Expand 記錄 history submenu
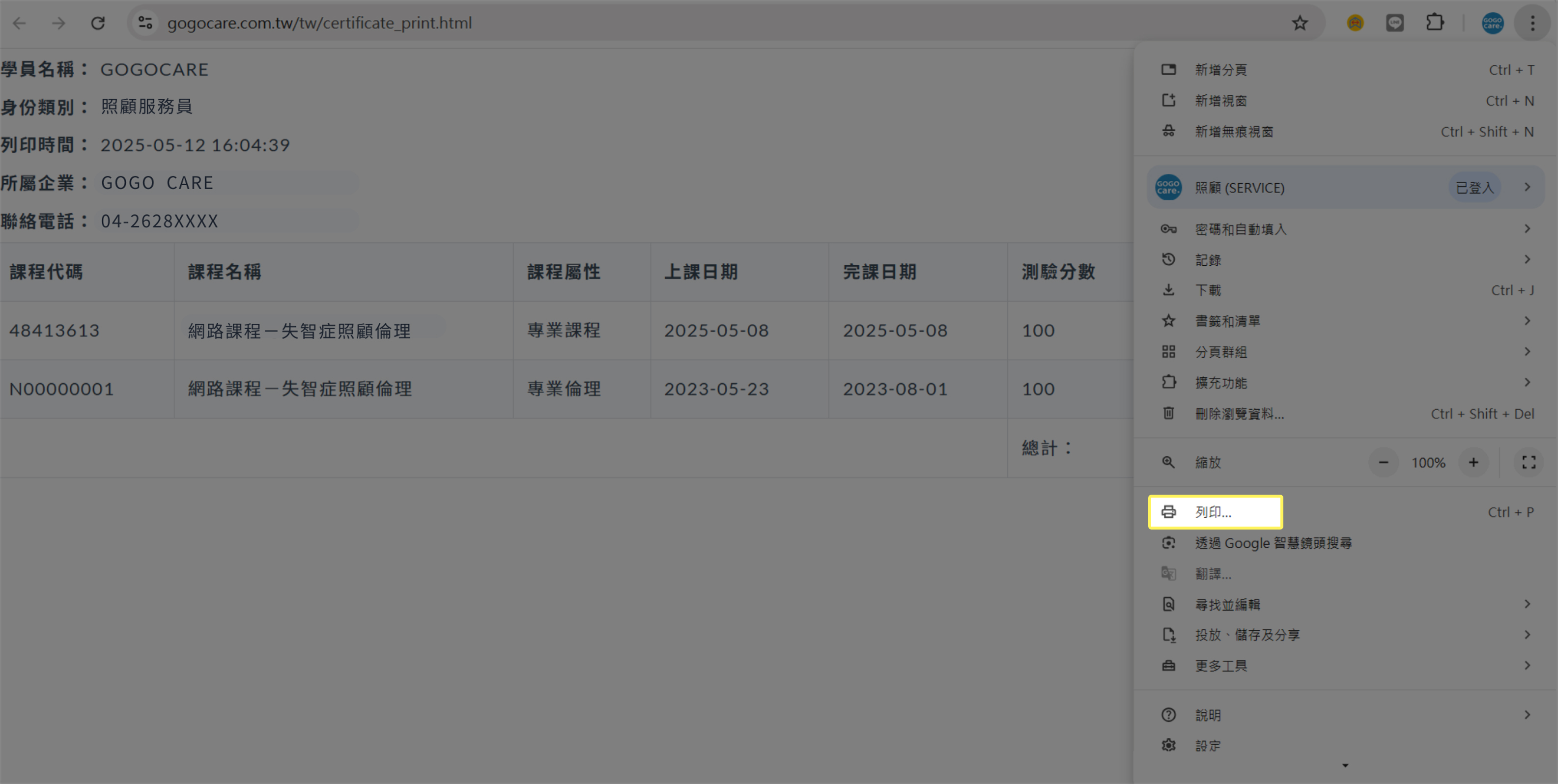The height and width of the screenshot is (784, 1558). (x=1346, y=260)
